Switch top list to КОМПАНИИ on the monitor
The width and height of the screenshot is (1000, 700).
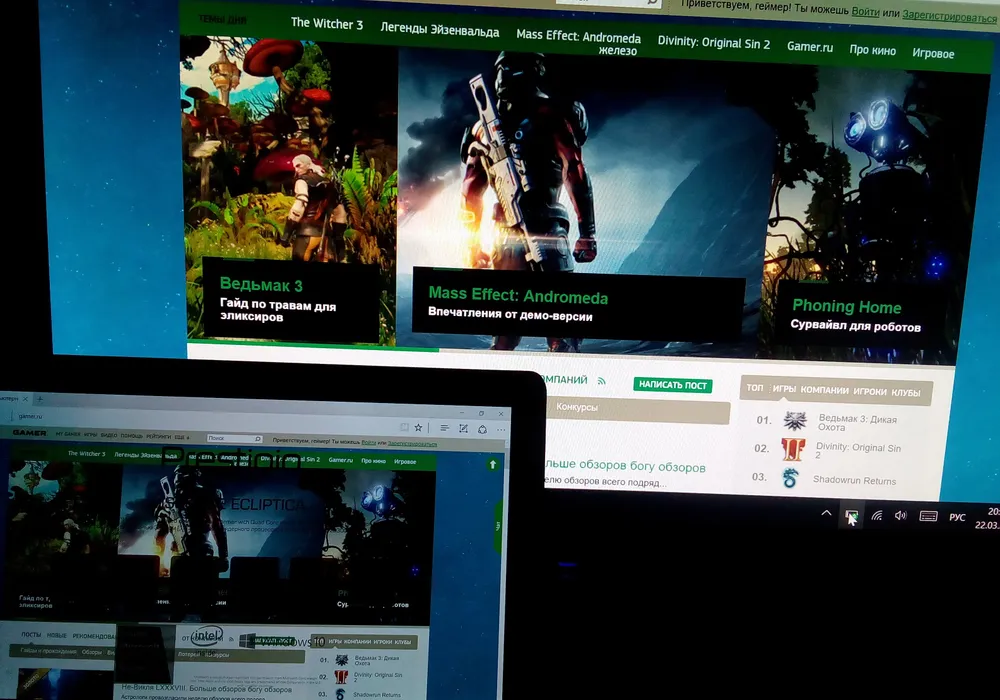click(824, 390)
